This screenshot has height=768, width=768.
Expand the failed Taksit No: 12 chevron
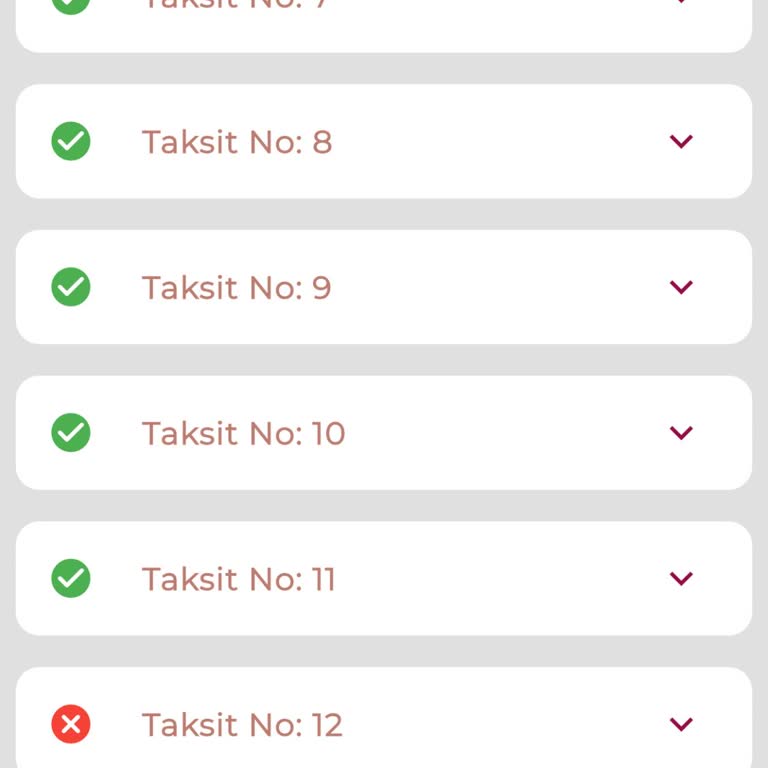681,724
